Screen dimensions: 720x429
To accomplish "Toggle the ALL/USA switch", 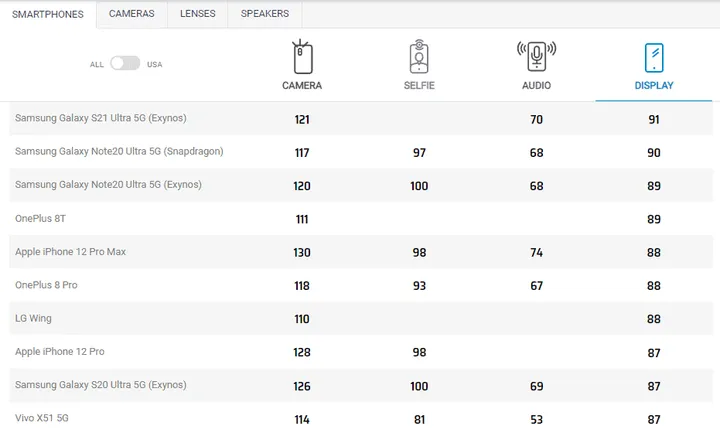I will pyautogui.click(x=125, y=64).
